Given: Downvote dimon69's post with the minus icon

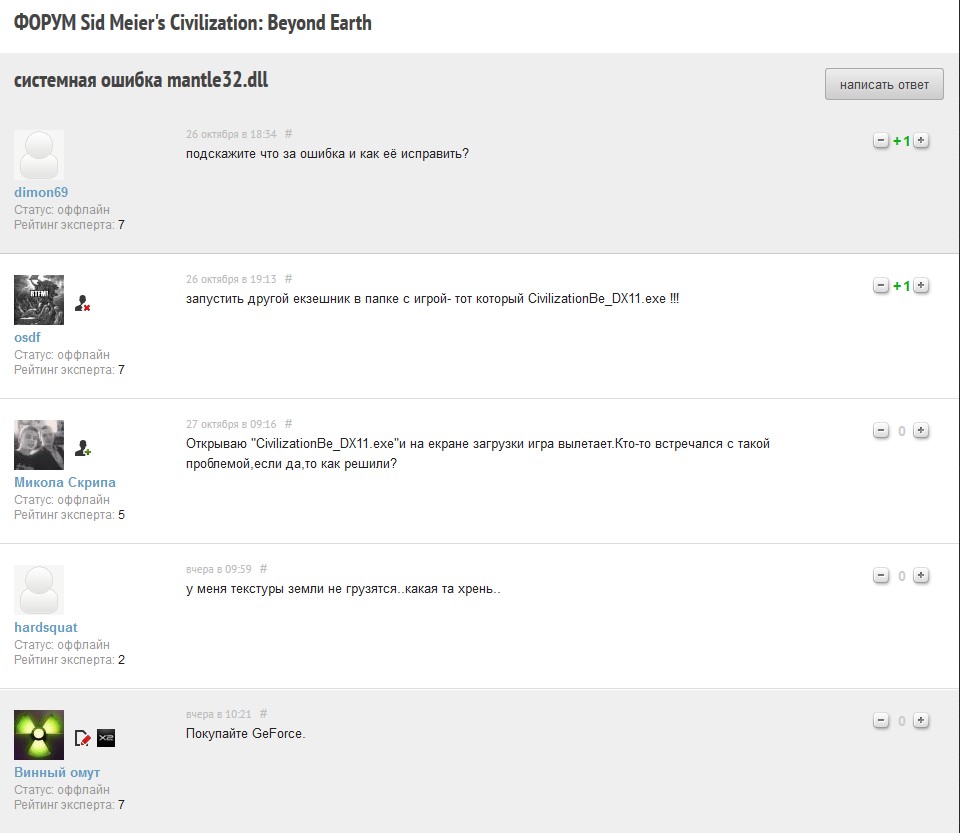Looking at the screenshot, I should [x=881, y=141].
